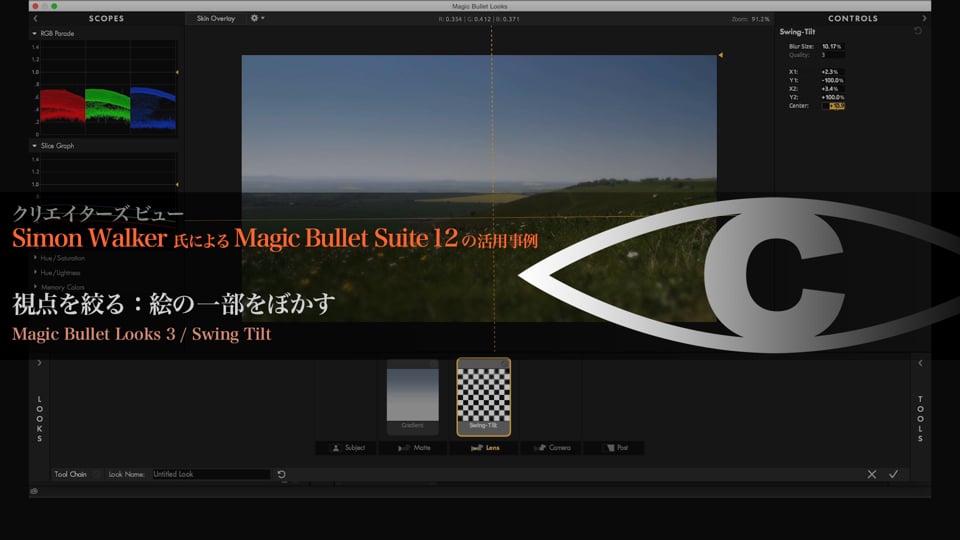
Task: Toggle the Skin Overlay button
Action: [216, 18]
